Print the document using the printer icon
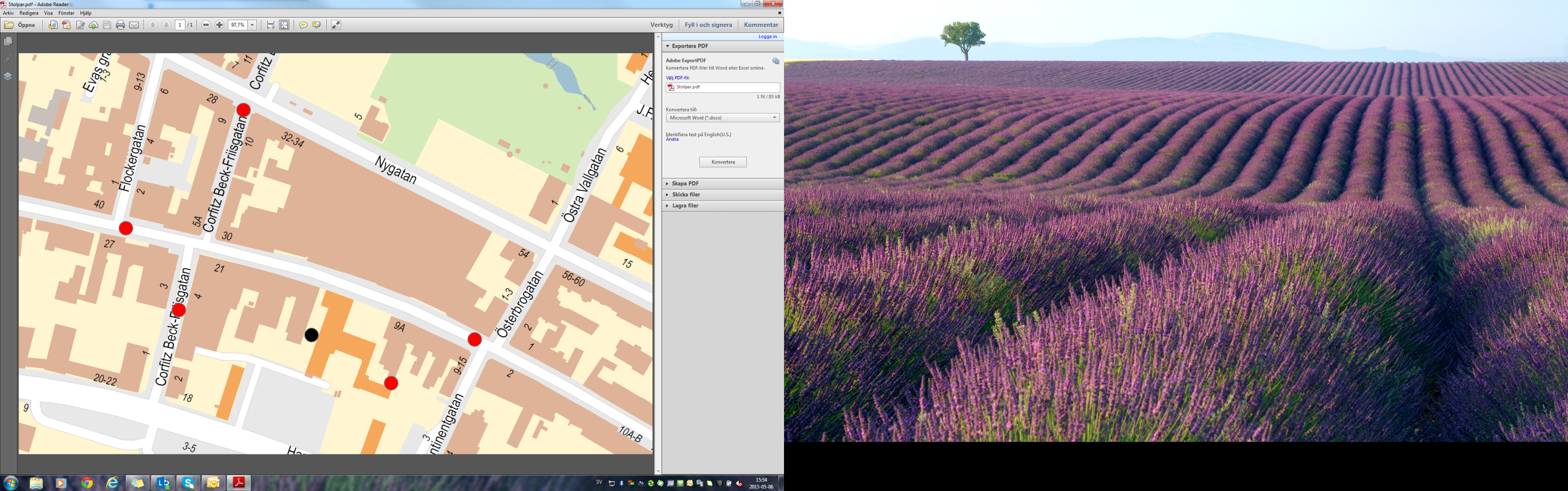The image size is (1568, 491). [x=120, y=25]
